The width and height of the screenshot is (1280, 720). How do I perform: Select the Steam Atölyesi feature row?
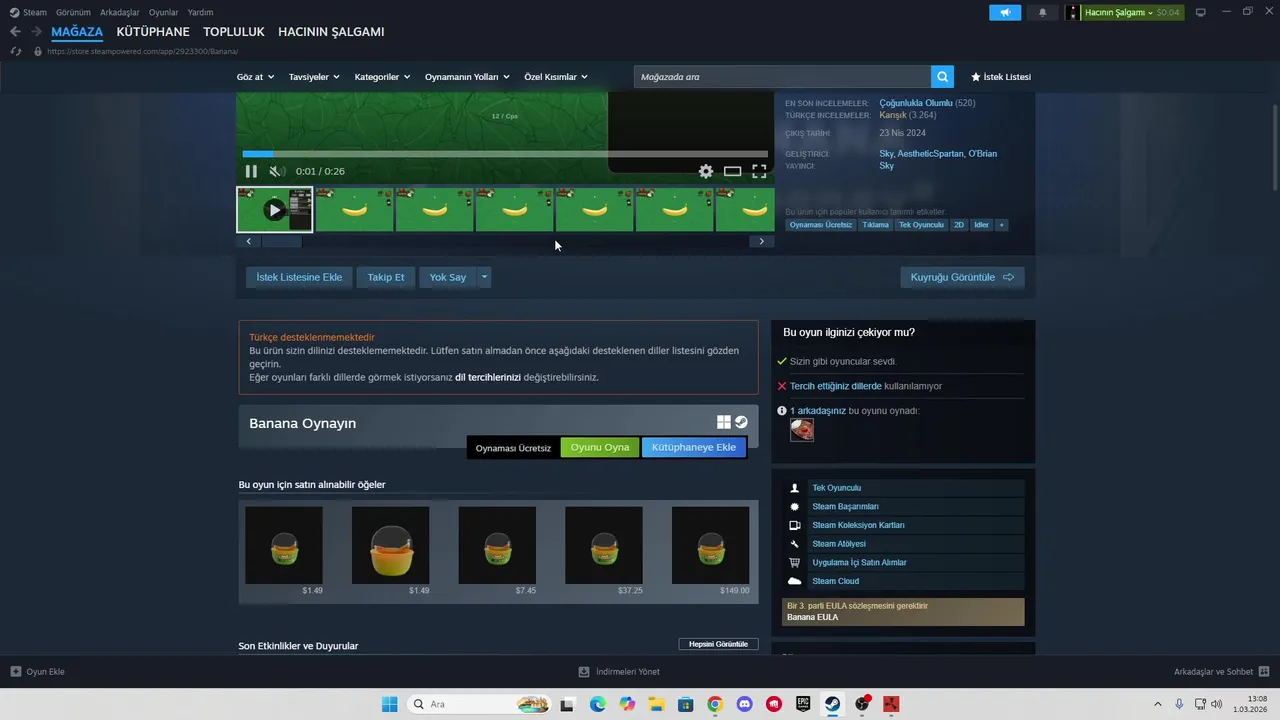903,544
